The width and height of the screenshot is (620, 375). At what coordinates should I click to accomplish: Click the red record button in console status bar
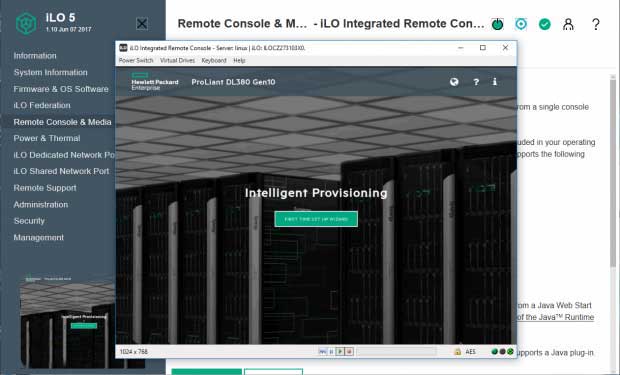click(349, 351)
